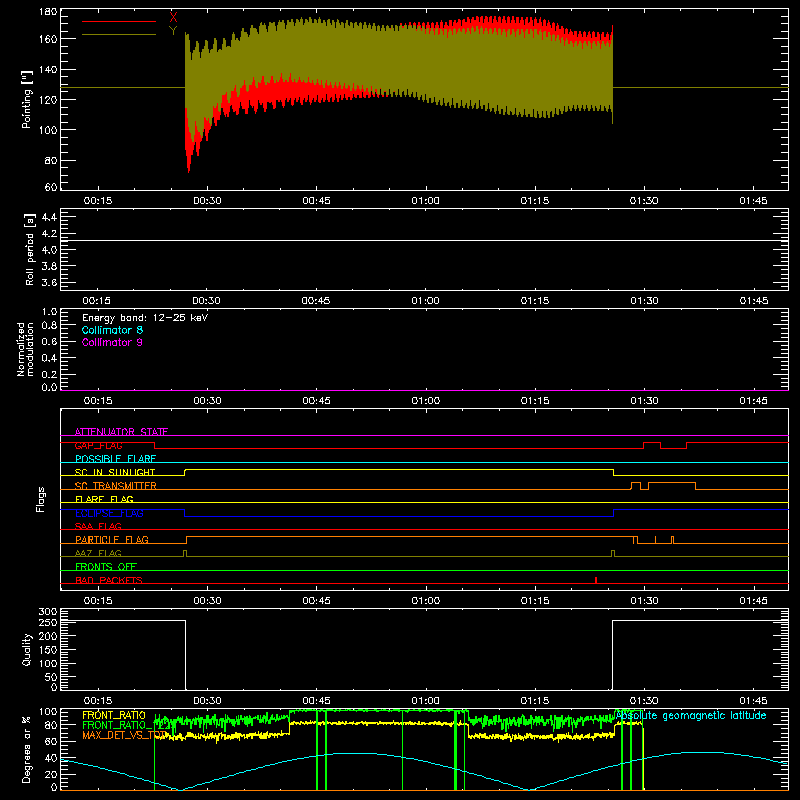Click the 1.0 value on the Normalized modulation axis
800x800 pixels.
tap(49, 312)
